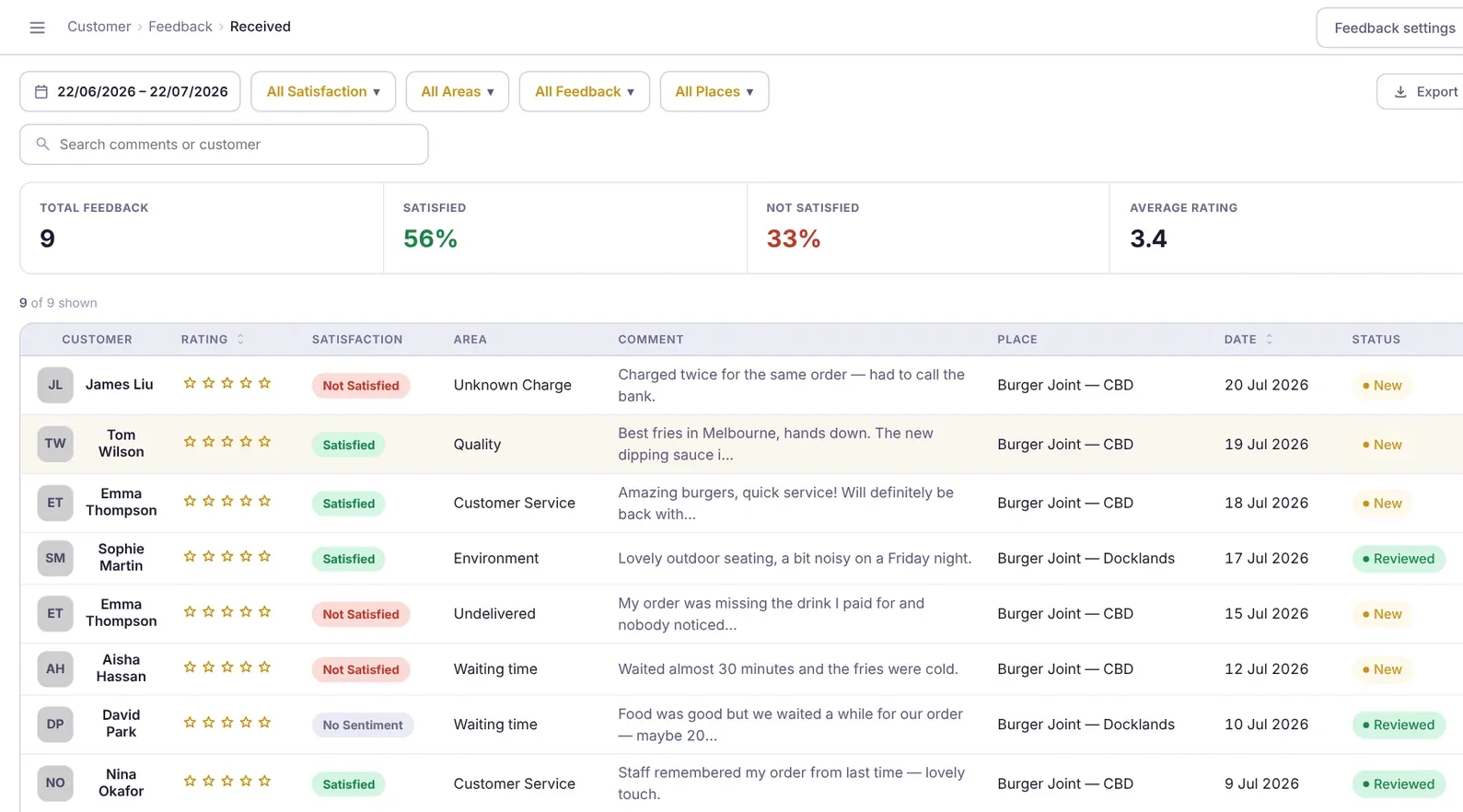This screenshot has width=1463, height=812.
Task: Sort by date column arrows
Action: coord(1269,340)
